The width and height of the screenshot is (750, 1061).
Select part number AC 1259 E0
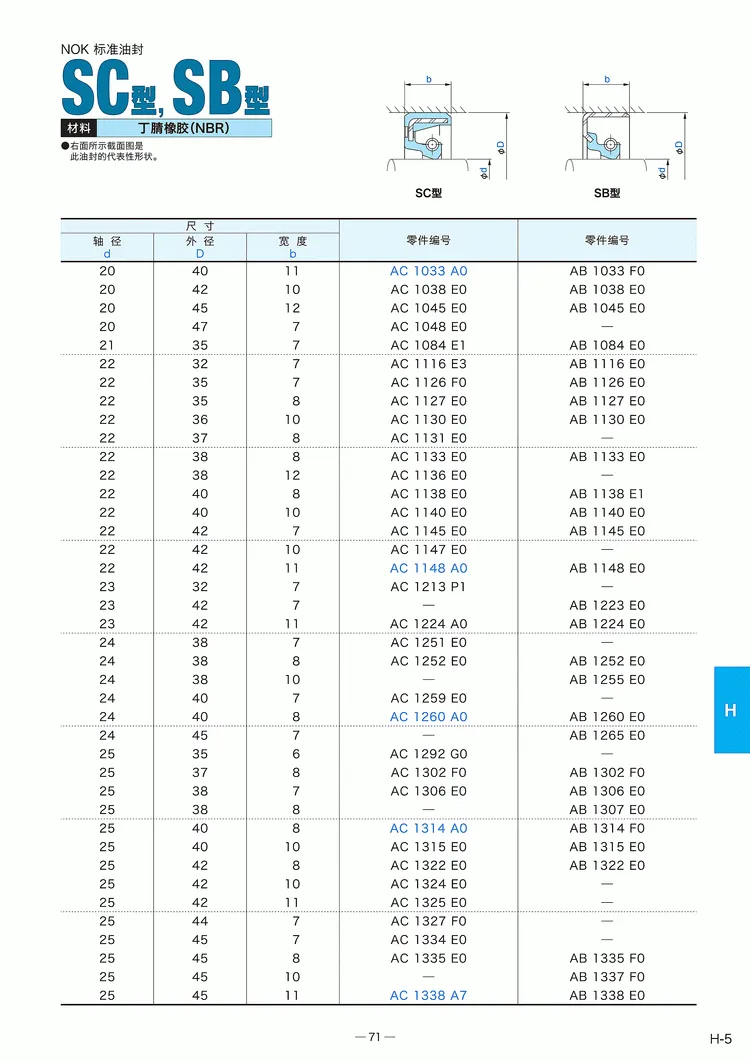click(428, 698)
